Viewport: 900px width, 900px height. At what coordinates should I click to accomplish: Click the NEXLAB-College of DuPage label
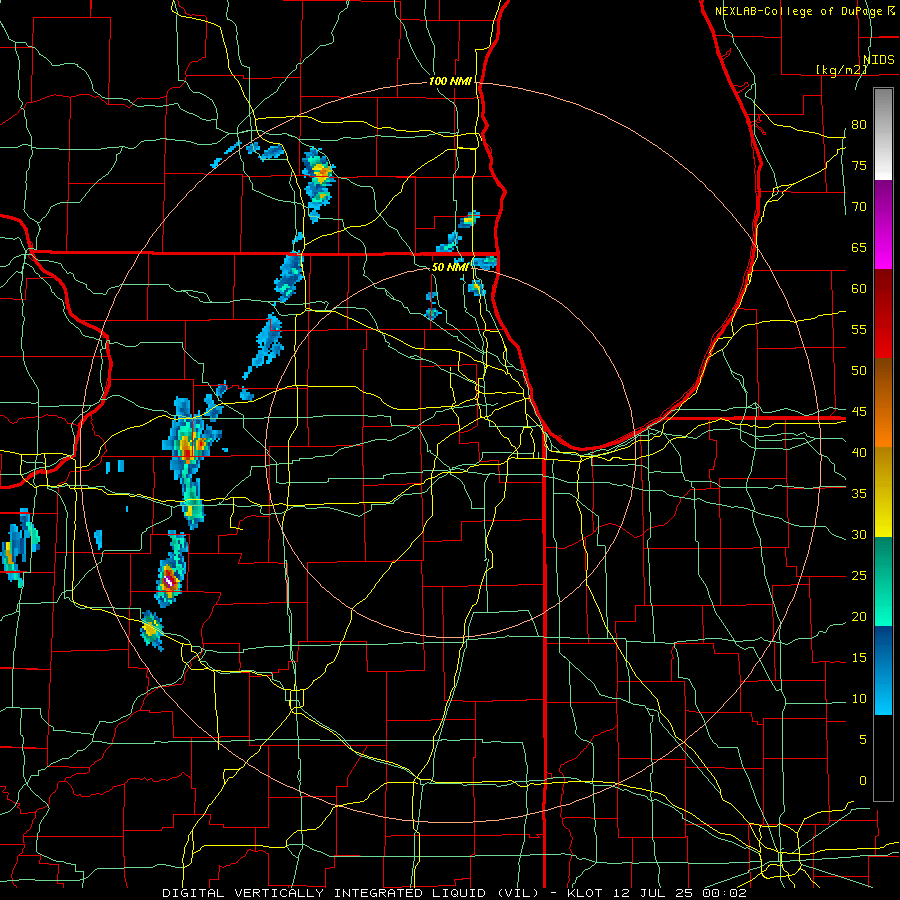800,11
